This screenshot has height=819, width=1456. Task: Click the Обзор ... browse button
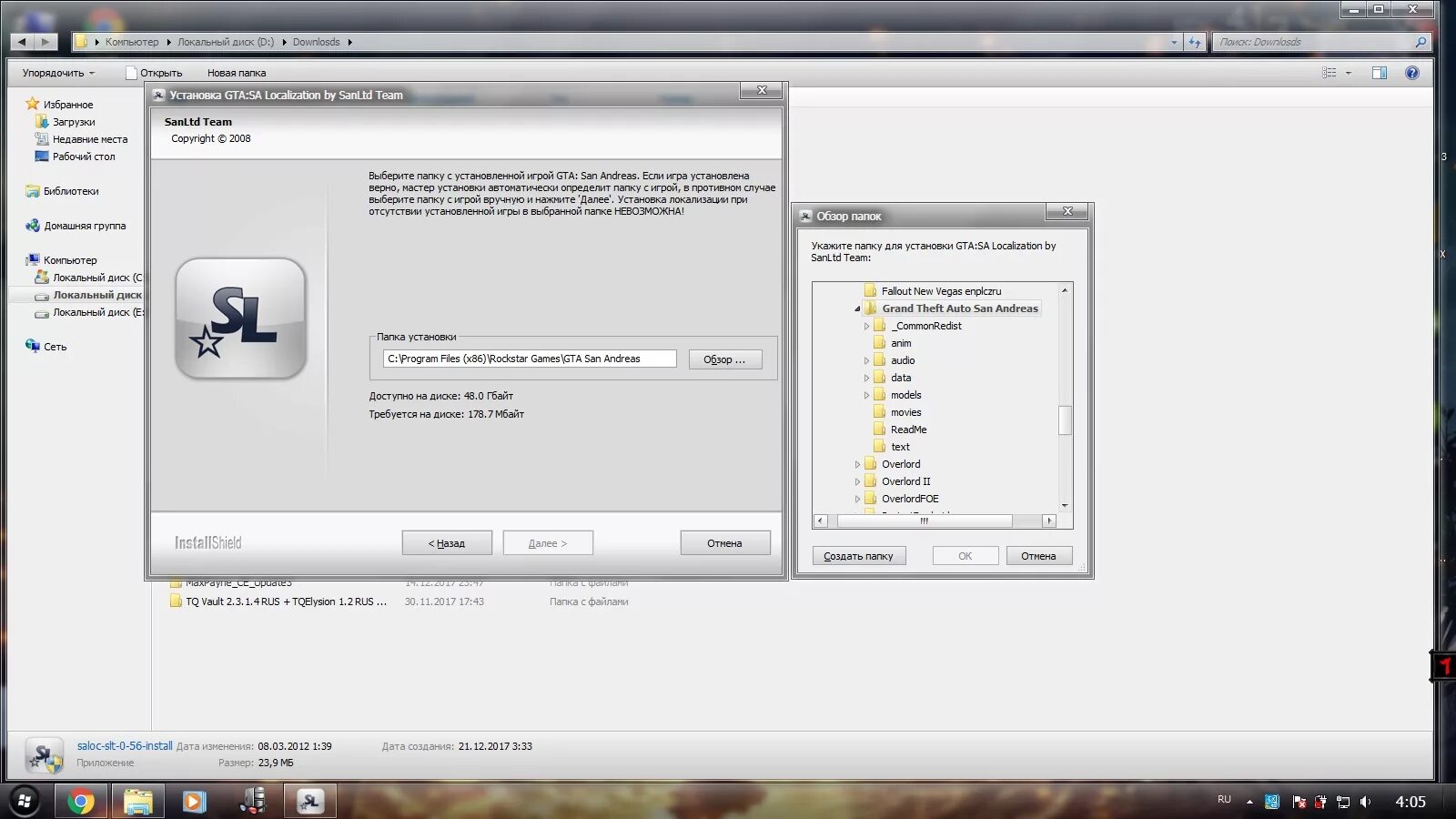click(724, 359)
